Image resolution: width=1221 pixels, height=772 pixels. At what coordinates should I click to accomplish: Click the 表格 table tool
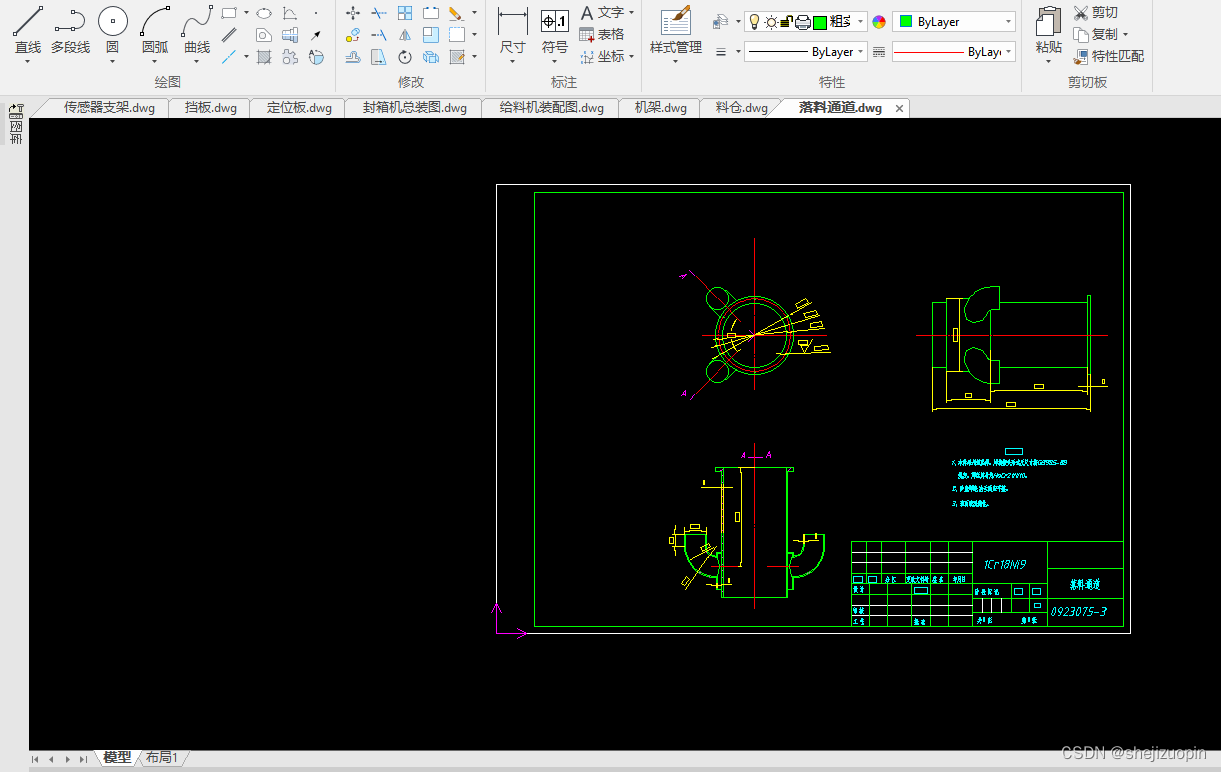tap(603, 34)
